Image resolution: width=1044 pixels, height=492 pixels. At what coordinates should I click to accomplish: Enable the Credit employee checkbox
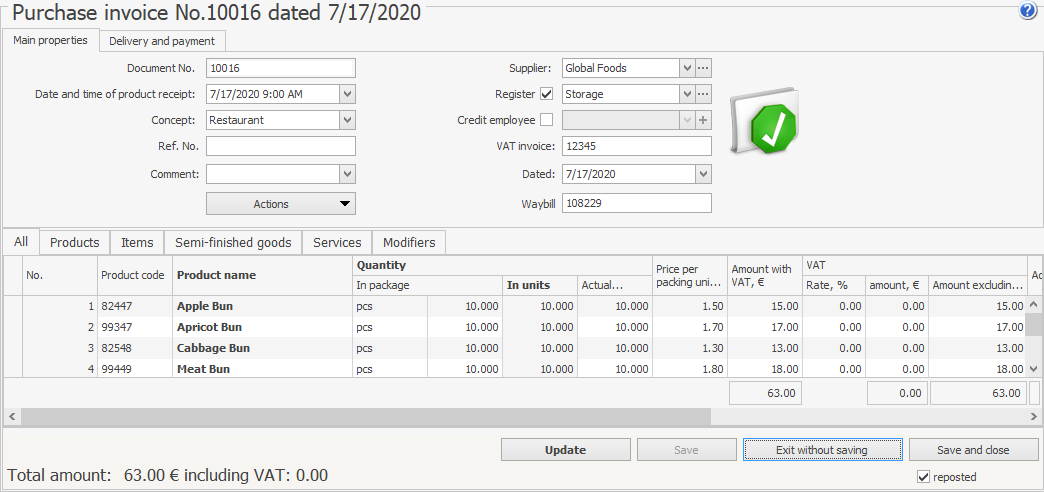click(546, 120)
